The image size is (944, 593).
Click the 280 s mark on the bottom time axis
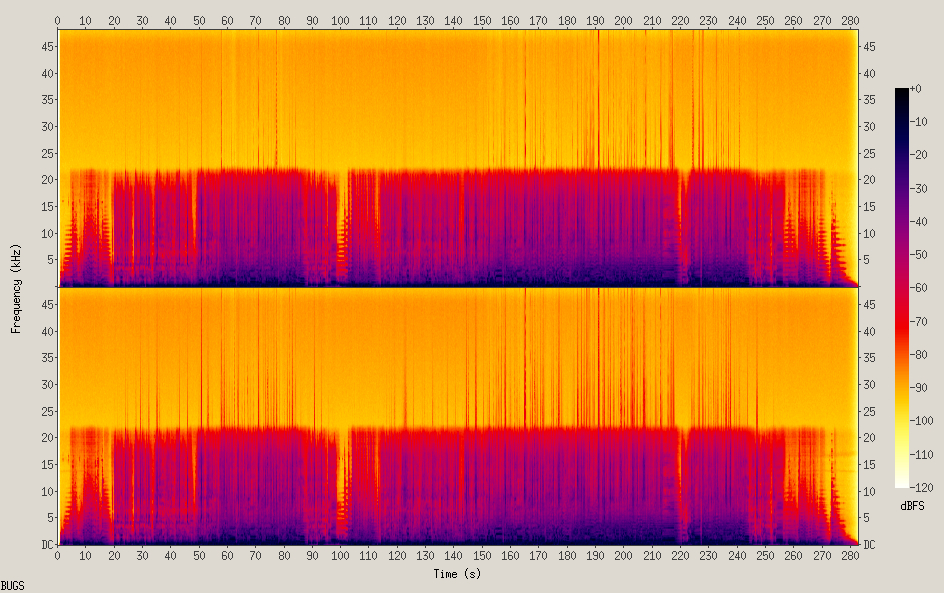point(850,556)
